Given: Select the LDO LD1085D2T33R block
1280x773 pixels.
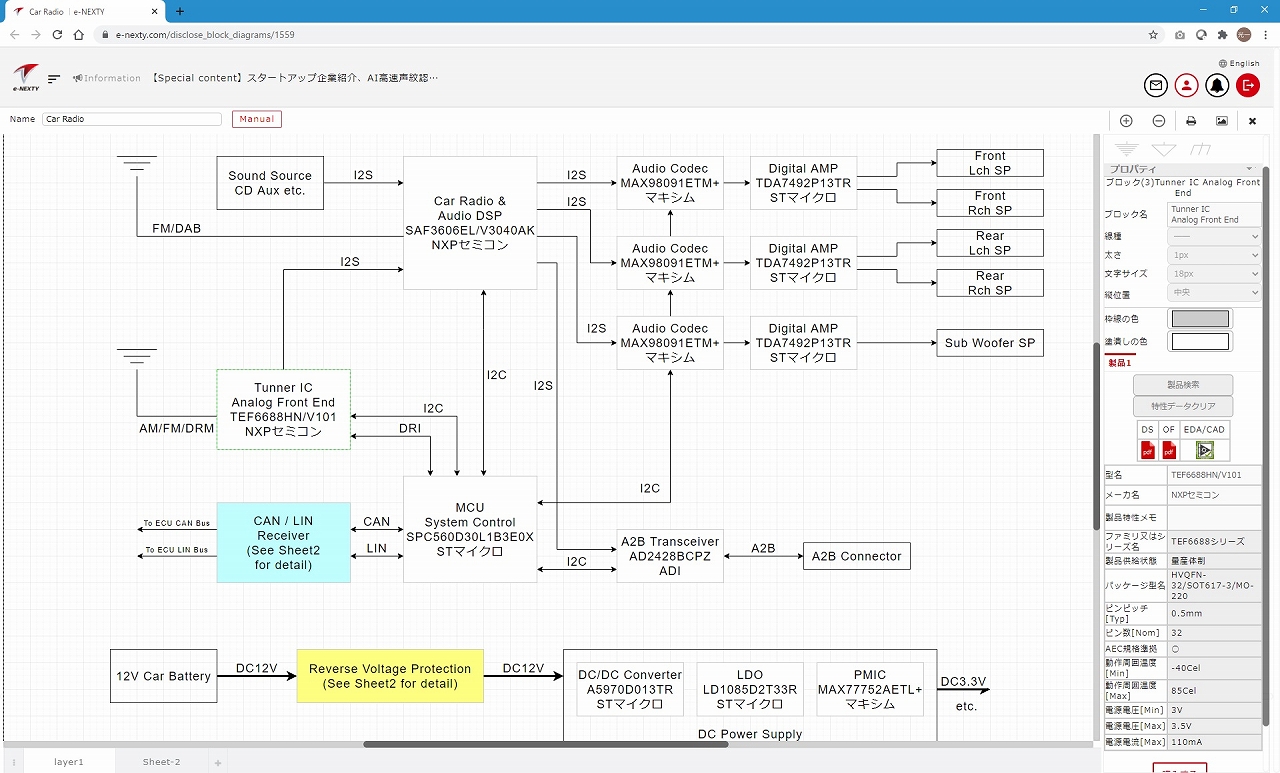Looking at the screenshot, I should 750,689.
